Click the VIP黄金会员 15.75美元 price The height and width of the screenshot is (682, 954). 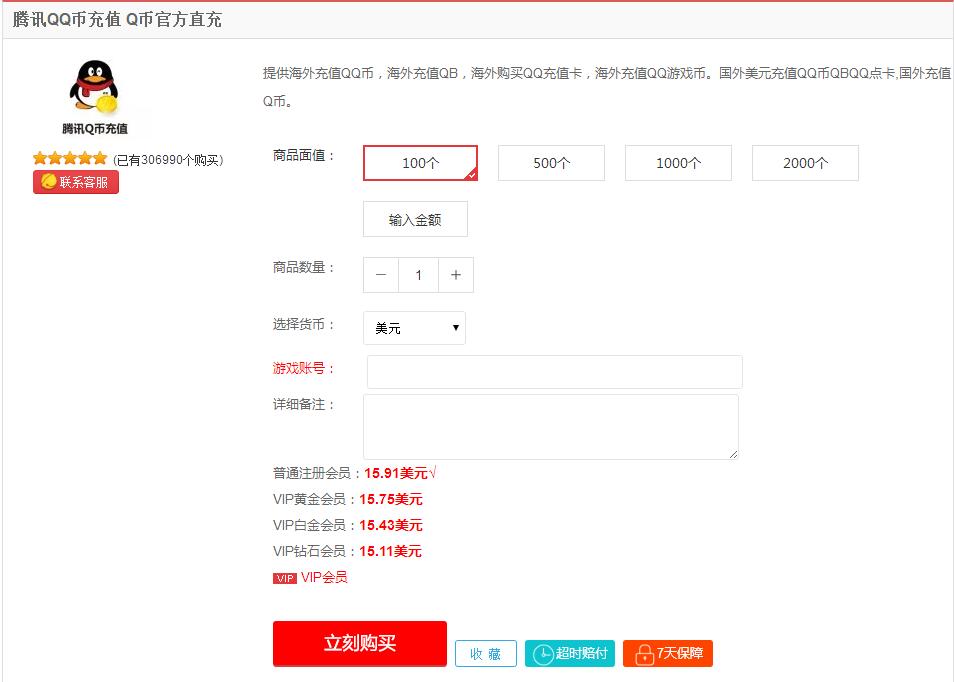click(x=391, y=499)
